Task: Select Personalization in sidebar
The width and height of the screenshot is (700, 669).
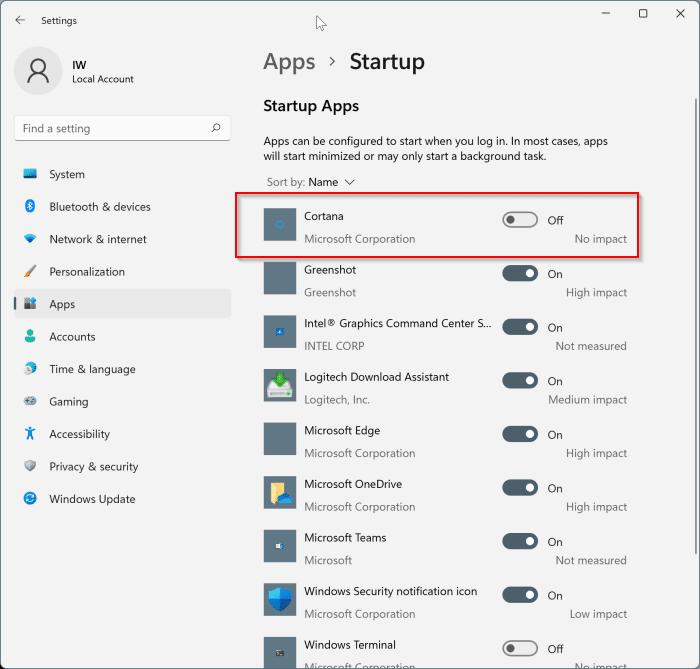Action: (x=123, y=271)
